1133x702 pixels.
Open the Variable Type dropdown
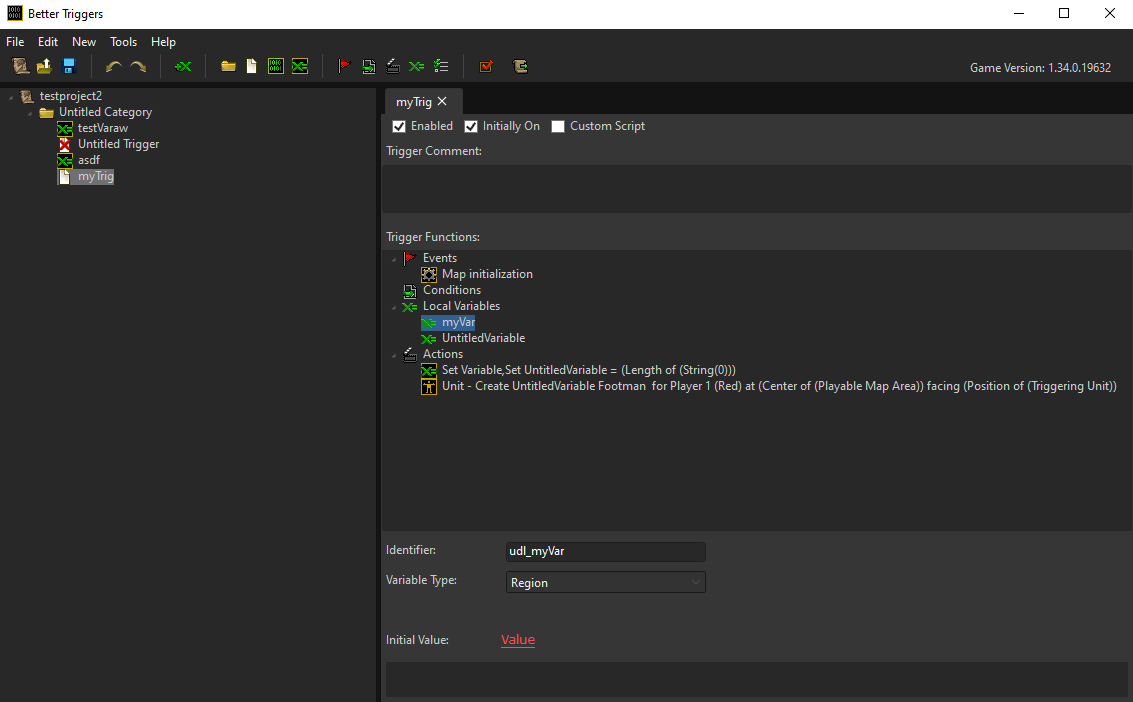tap(606, 582)
